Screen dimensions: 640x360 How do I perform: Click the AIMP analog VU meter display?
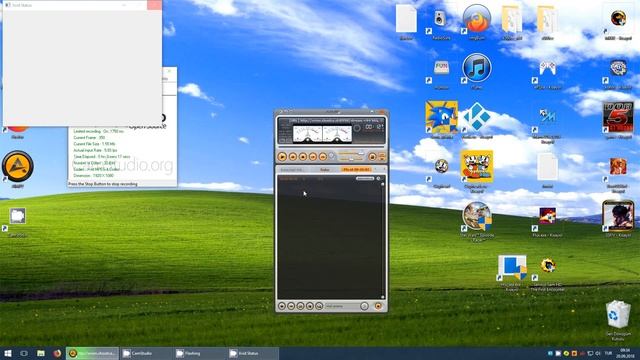click(x=322, y=134)
